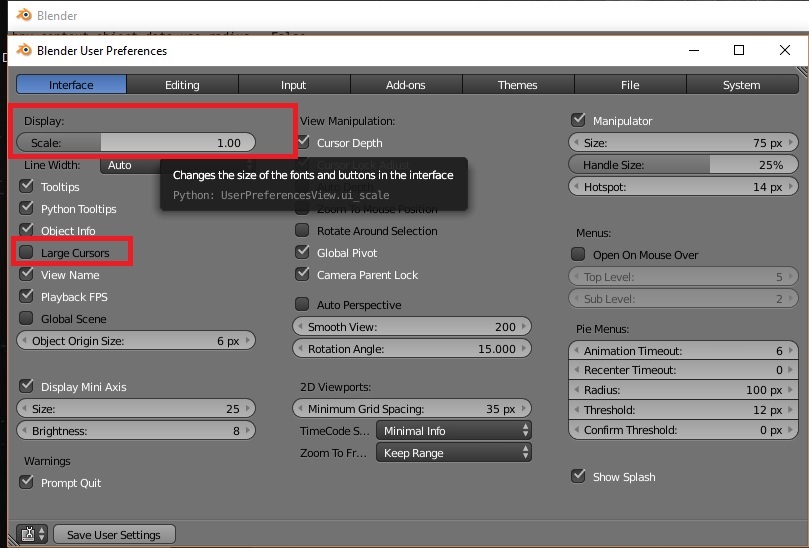Image resolution: width=809 pixels, height=548 pixels.
Task: Open the Line Width Auto dropdown
Action: point(130,165)
